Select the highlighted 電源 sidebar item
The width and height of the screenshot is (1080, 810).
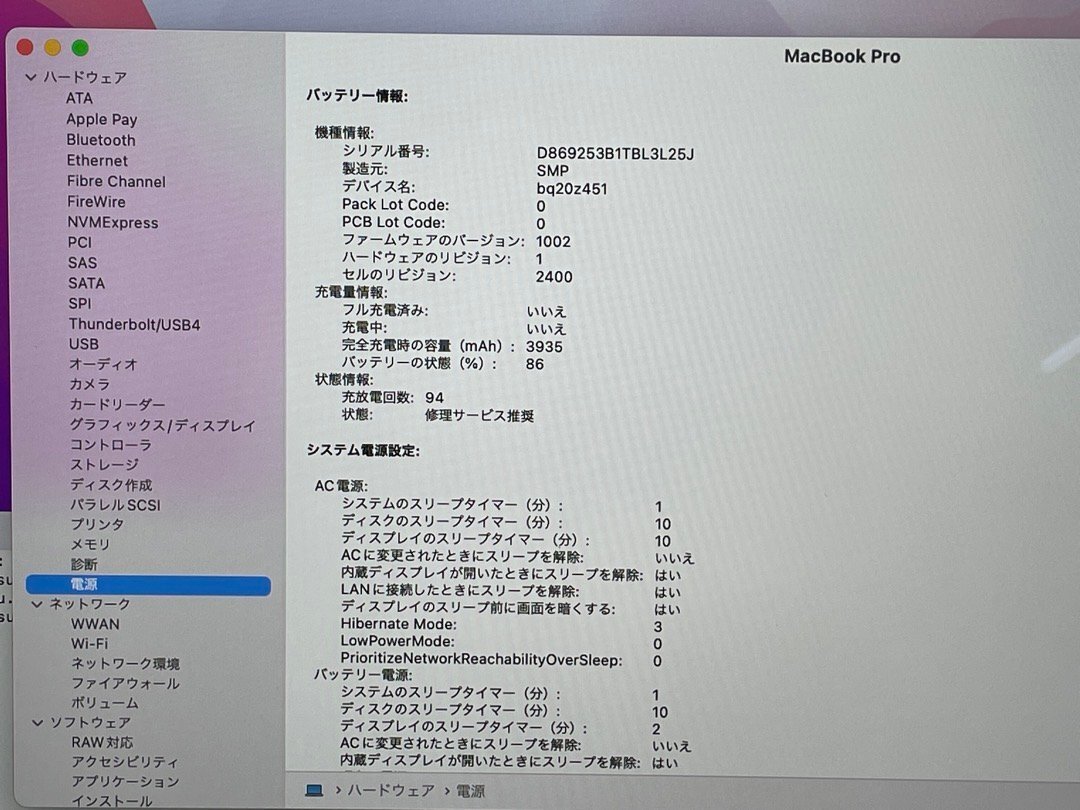click(148, 585)
